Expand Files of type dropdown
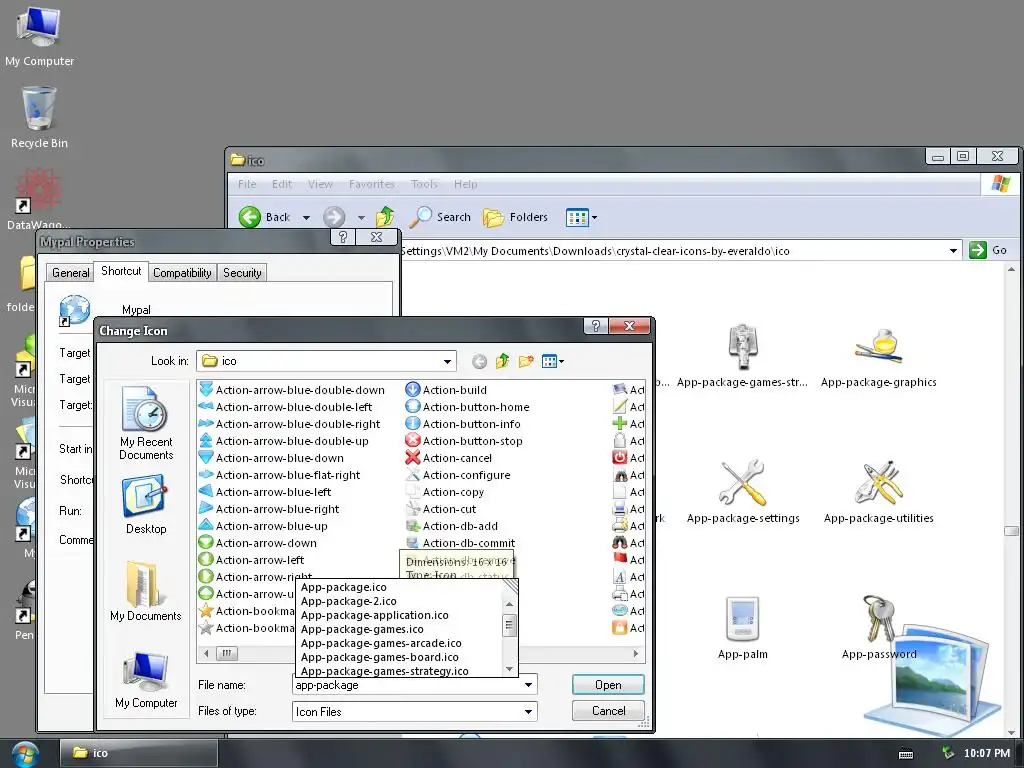This screenshot has height=768, width=1024. coord(528,712)
